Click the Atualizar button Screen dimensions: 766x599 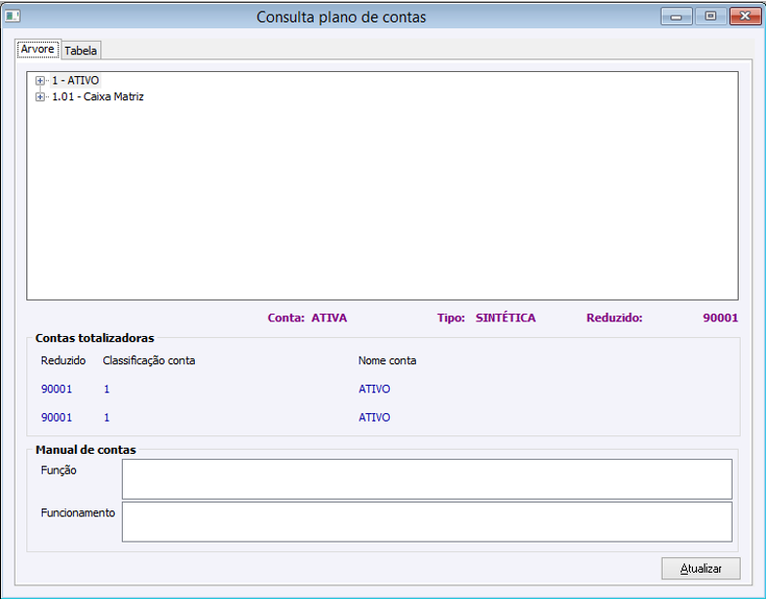(701, 568)
